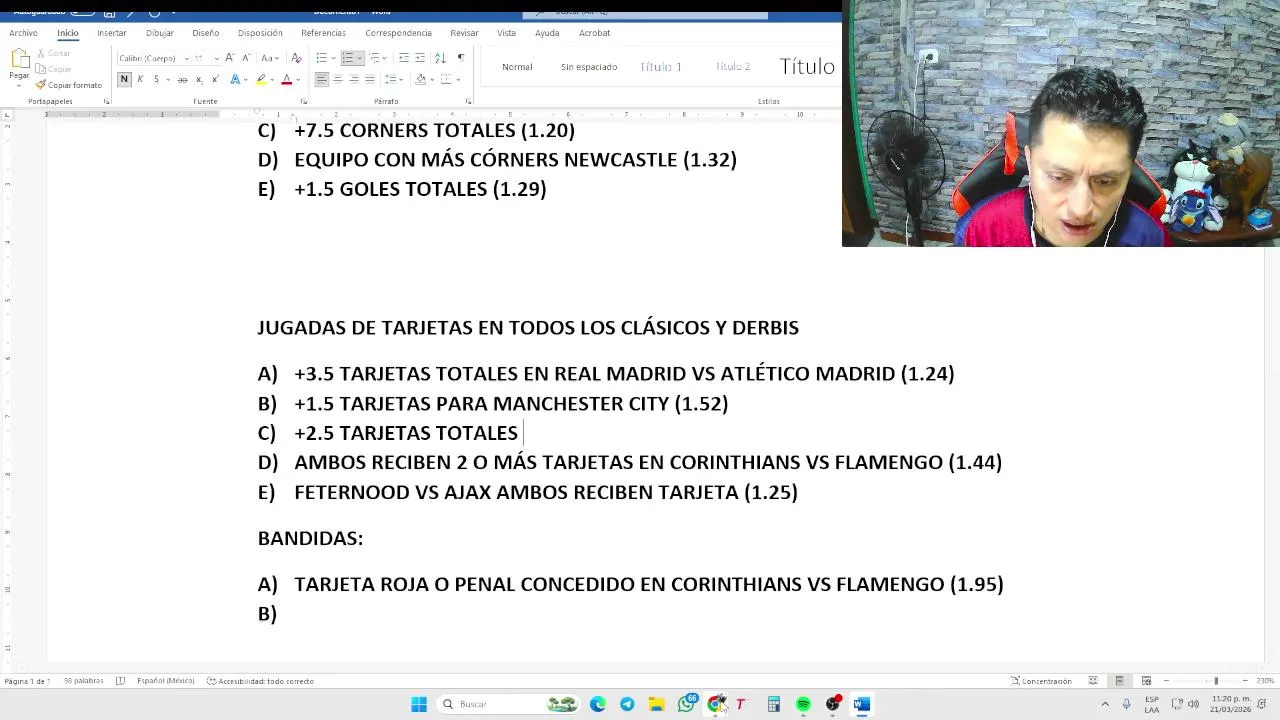
Task: Open line spacing options
Action: pyautogui.click(x=394, y=79)
